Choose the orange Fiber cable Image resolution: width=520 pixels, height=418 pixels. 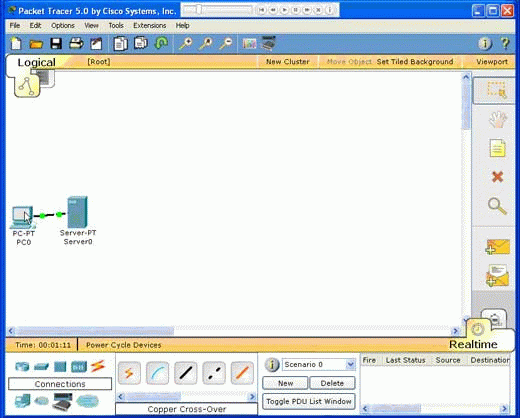point(242,373)
